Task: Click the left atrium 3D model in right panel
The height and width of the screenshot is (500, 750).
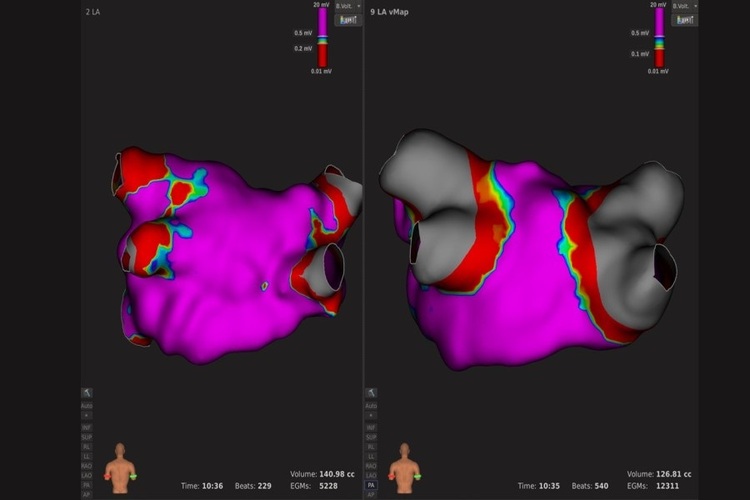Action: (530, 260)
